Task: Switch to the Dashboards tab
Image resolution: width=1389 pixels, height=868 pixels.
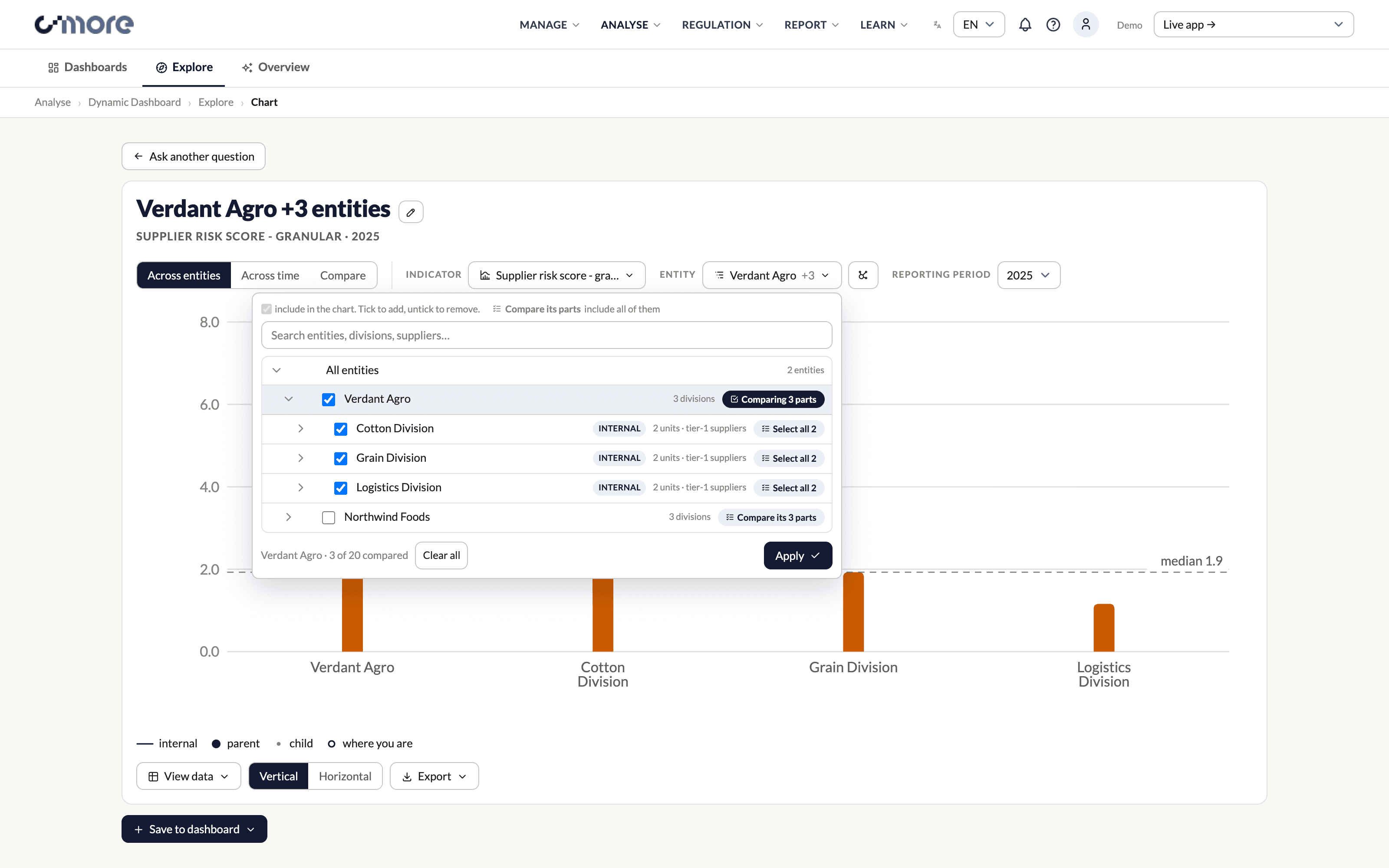Action: click(87, 67)
